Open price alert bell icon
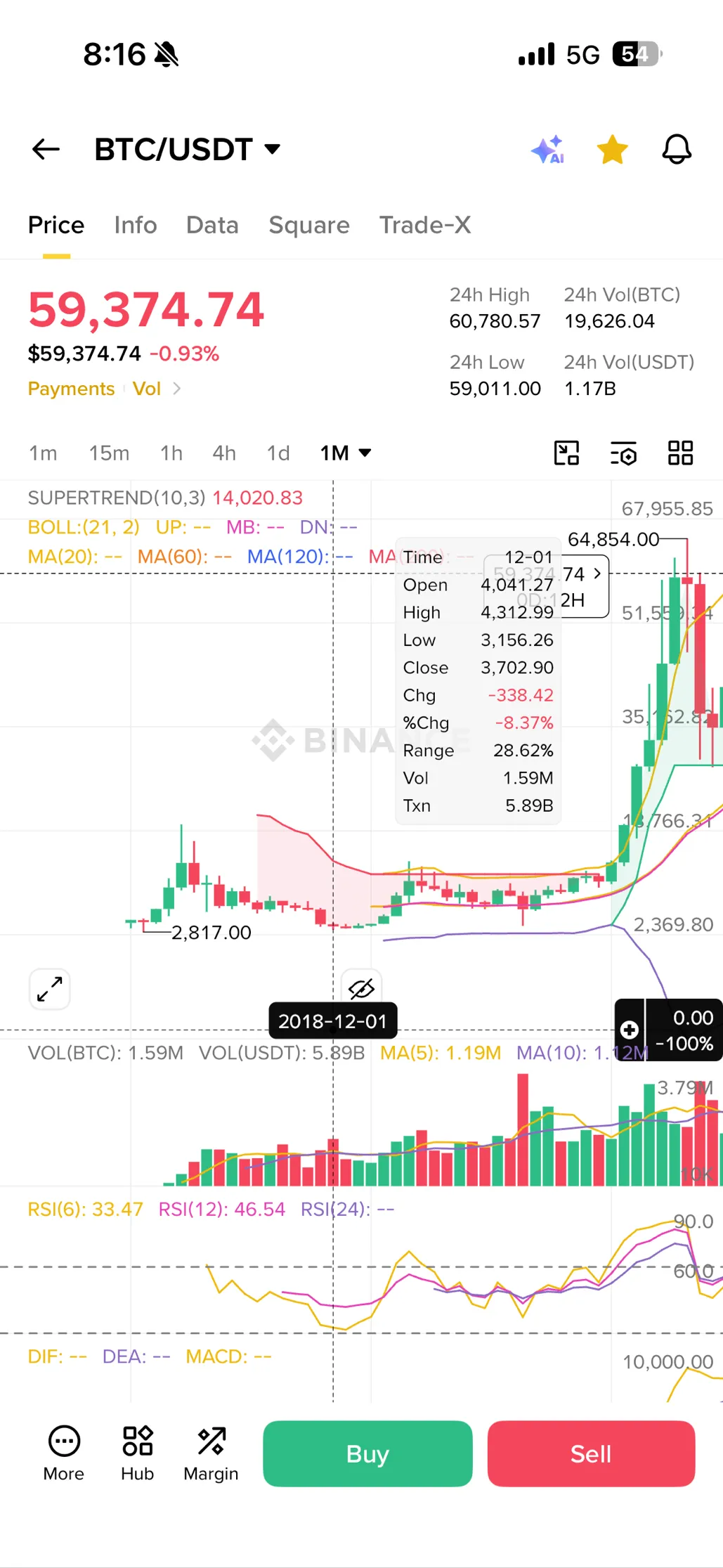 point(677,149)
